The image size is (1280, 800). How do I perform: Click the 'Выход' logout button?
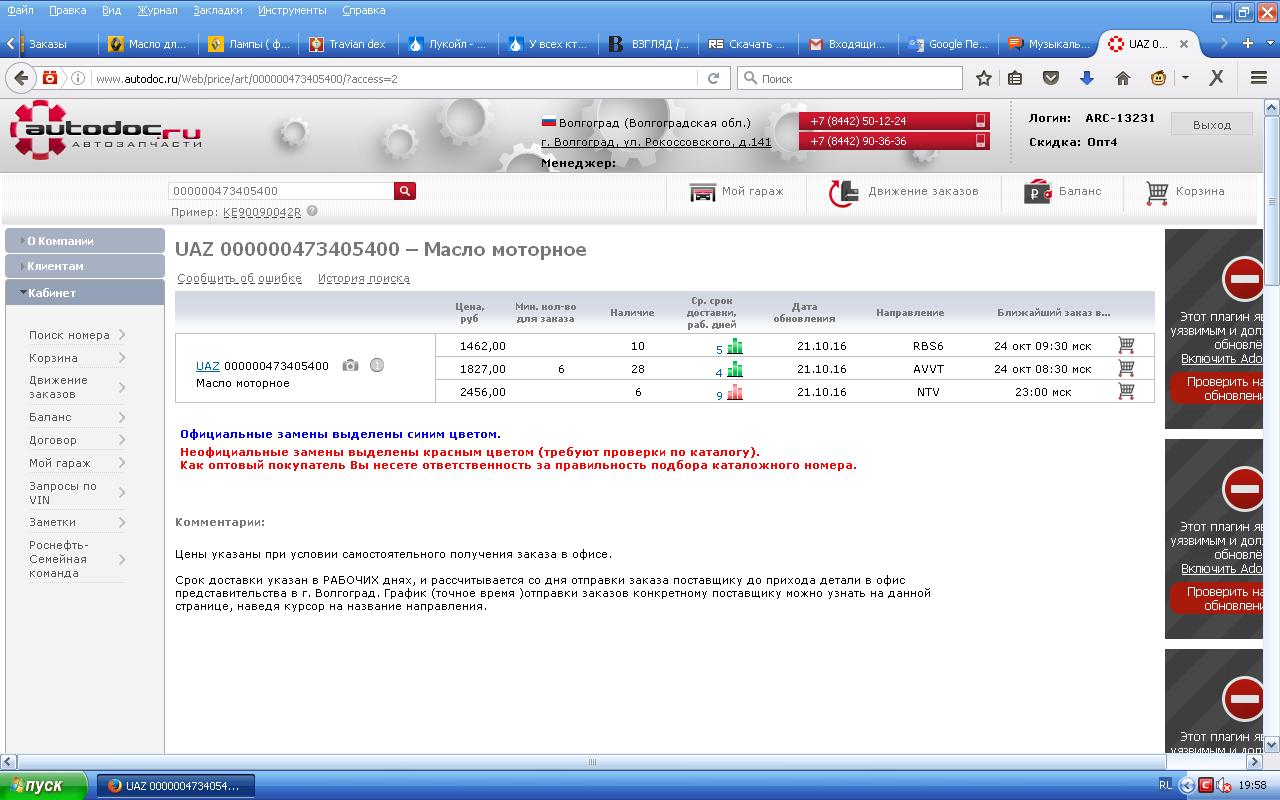[x=1212, y=125]
